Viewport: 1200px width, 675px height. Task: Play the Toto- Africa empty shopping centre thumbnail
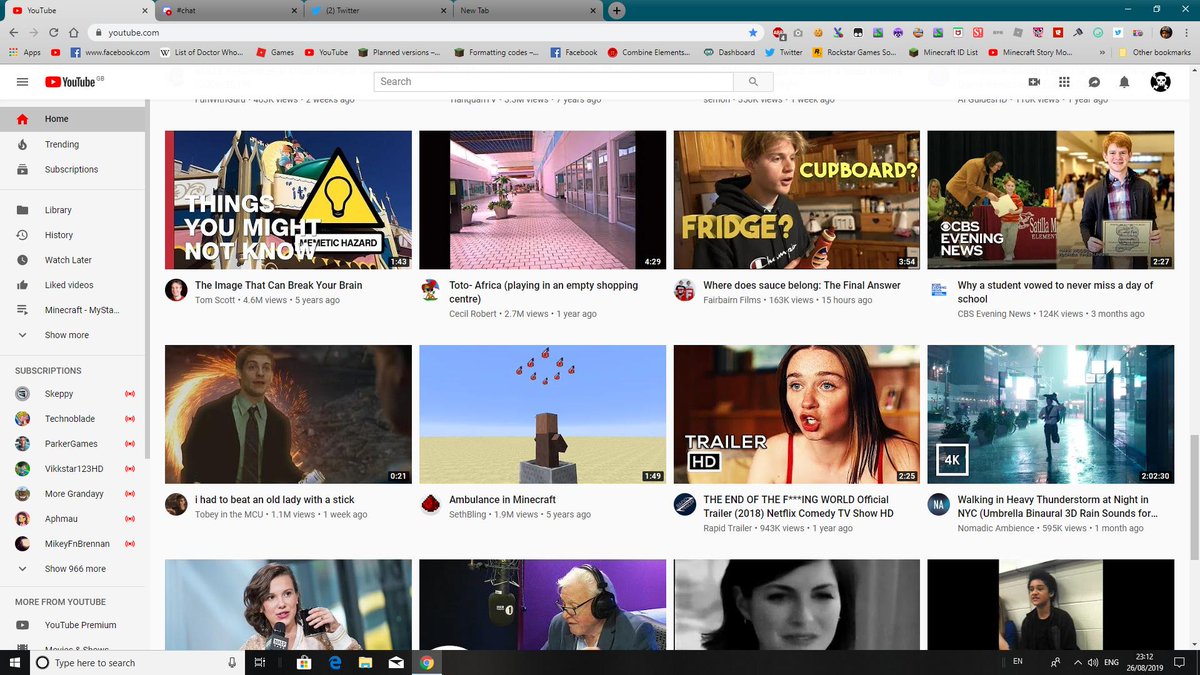(x=542, y=200)
